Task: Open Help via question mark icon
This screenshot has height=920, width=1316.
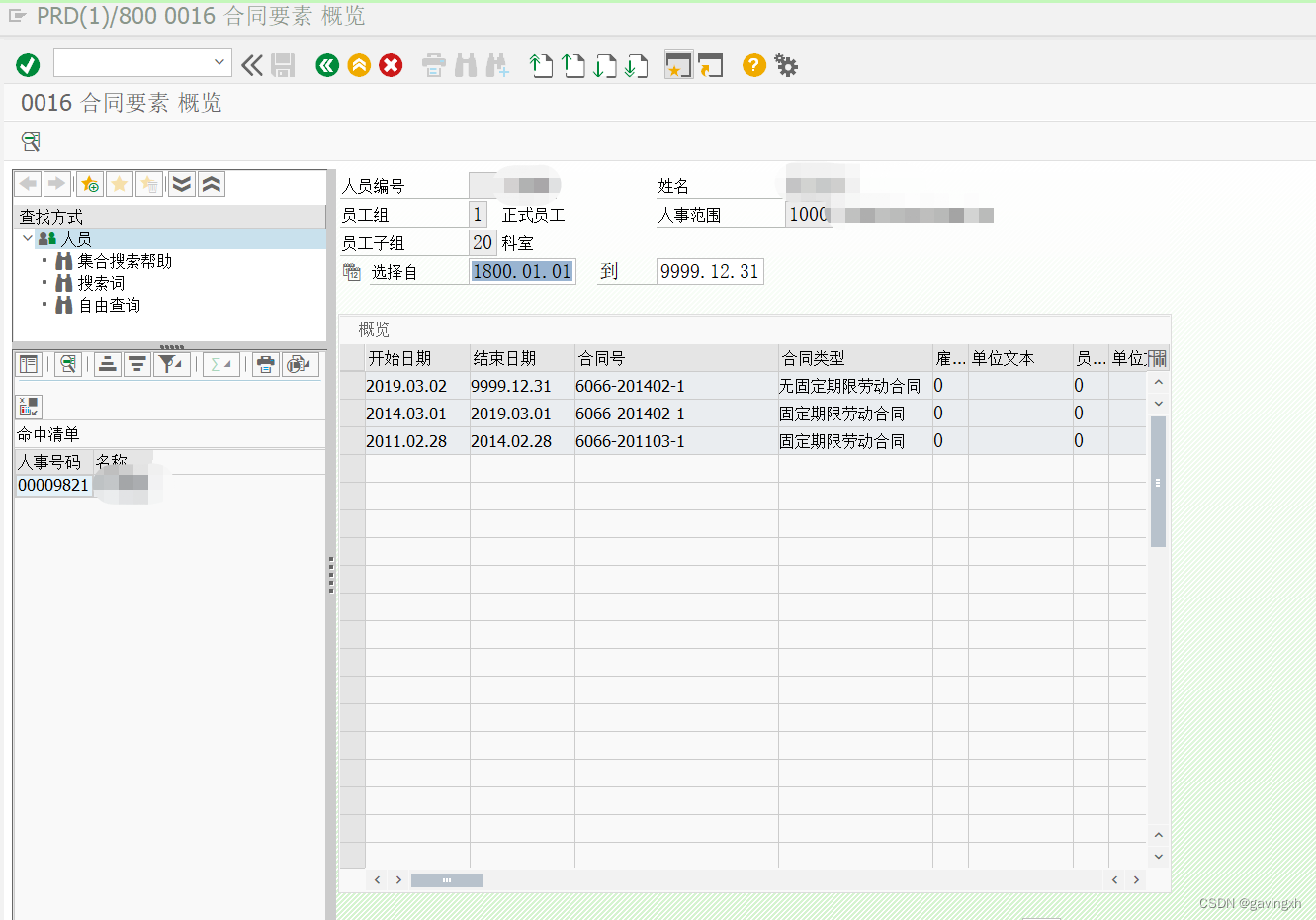Action: pos(754,65)
